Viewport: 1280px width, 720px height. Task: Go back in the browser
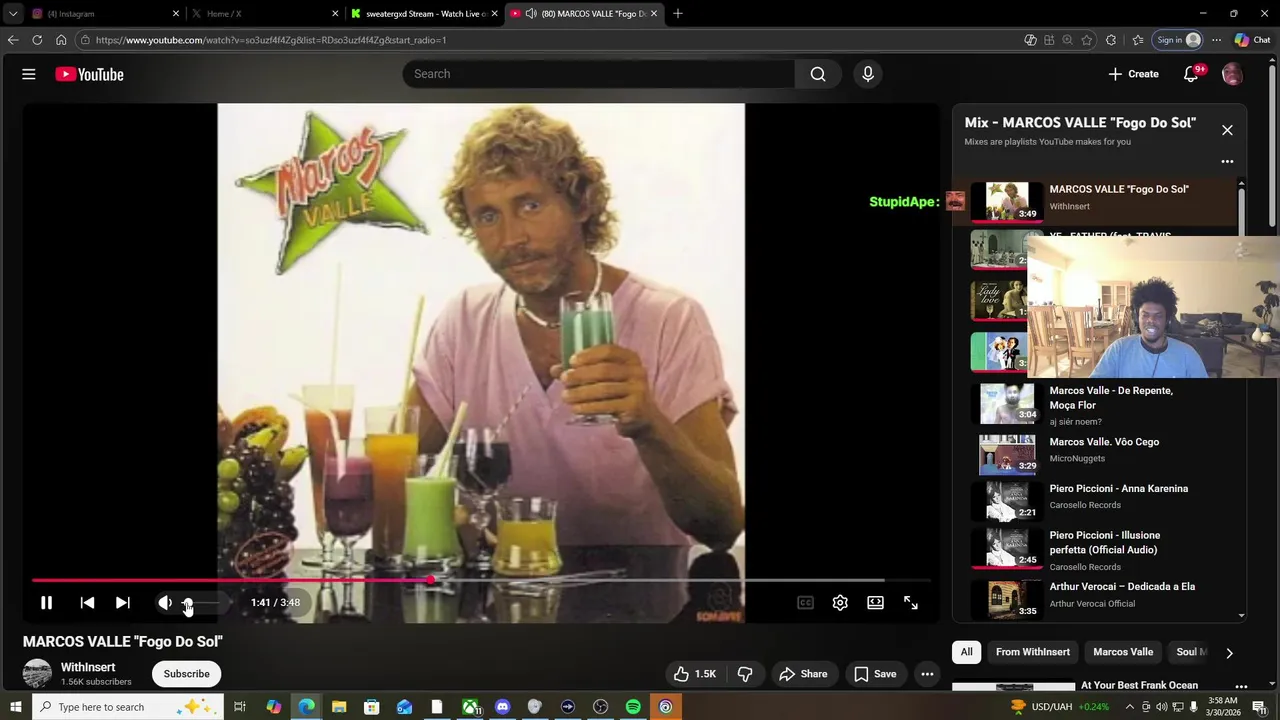13,40
